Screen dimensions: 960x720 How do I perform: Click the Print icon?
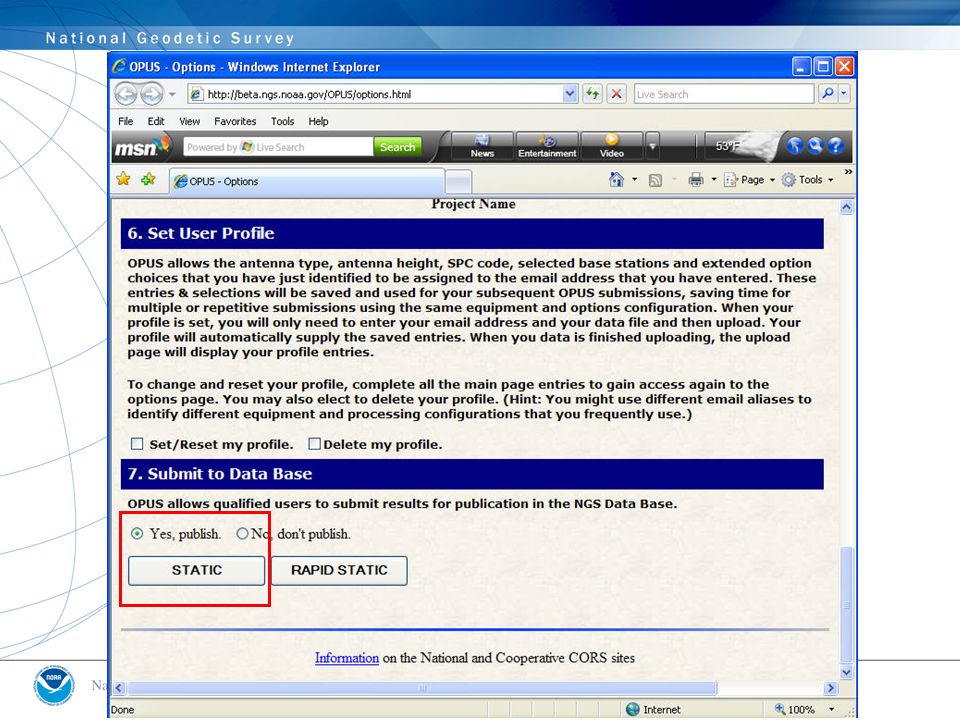tap(696, 179)
